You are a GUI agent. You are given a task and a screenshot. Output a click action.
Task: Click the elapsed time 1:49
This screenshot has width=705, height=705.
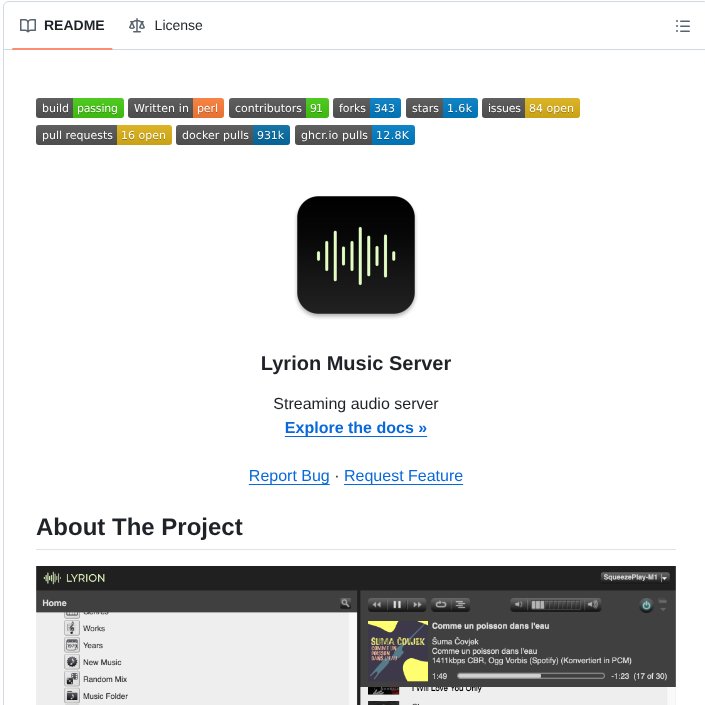coord(440,676)
